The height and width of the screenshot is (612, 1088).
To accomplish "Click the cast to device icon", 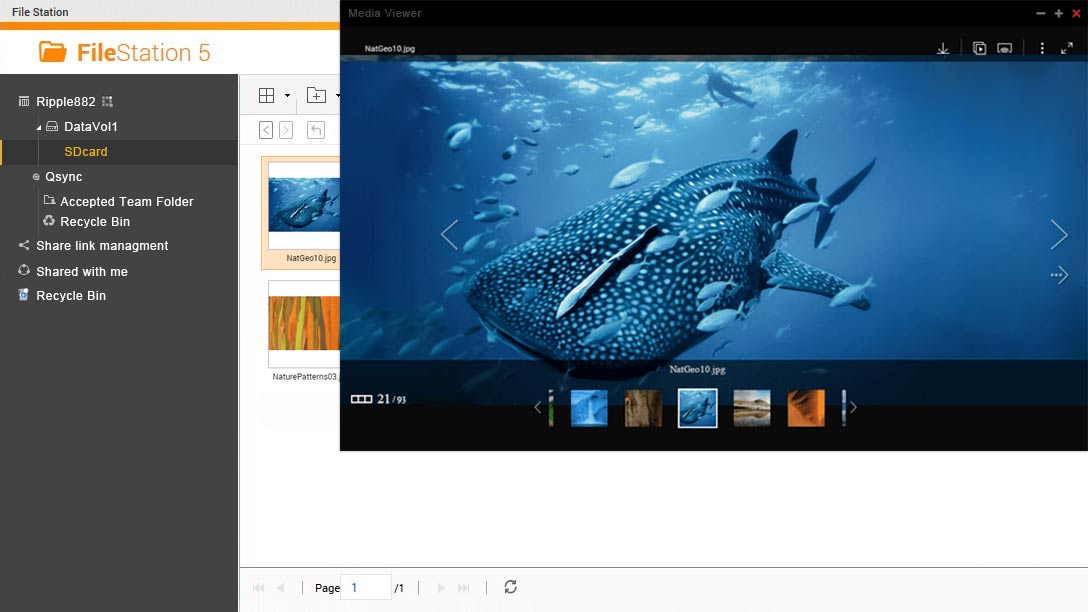I will coord(1005,49).
